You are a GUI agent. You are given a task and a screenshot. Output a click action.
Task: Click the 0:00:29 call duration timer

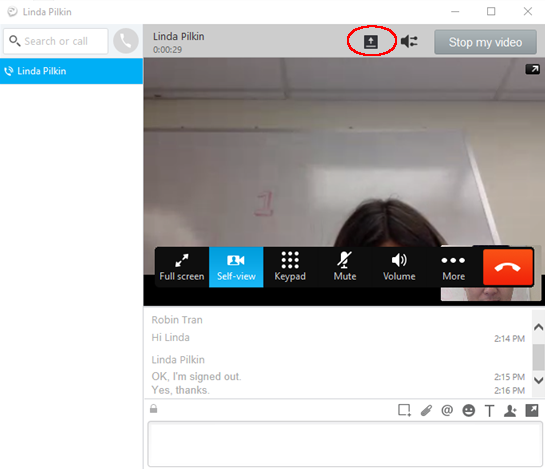pyautogui.click(x=168, y=50)
